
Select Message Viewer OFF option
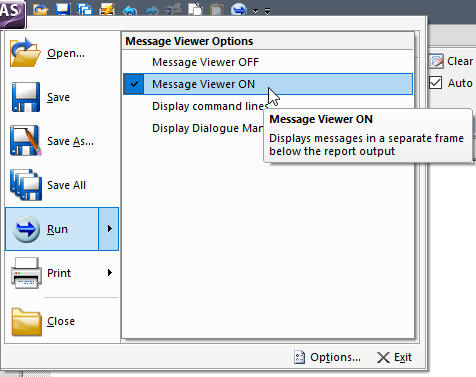268,62
